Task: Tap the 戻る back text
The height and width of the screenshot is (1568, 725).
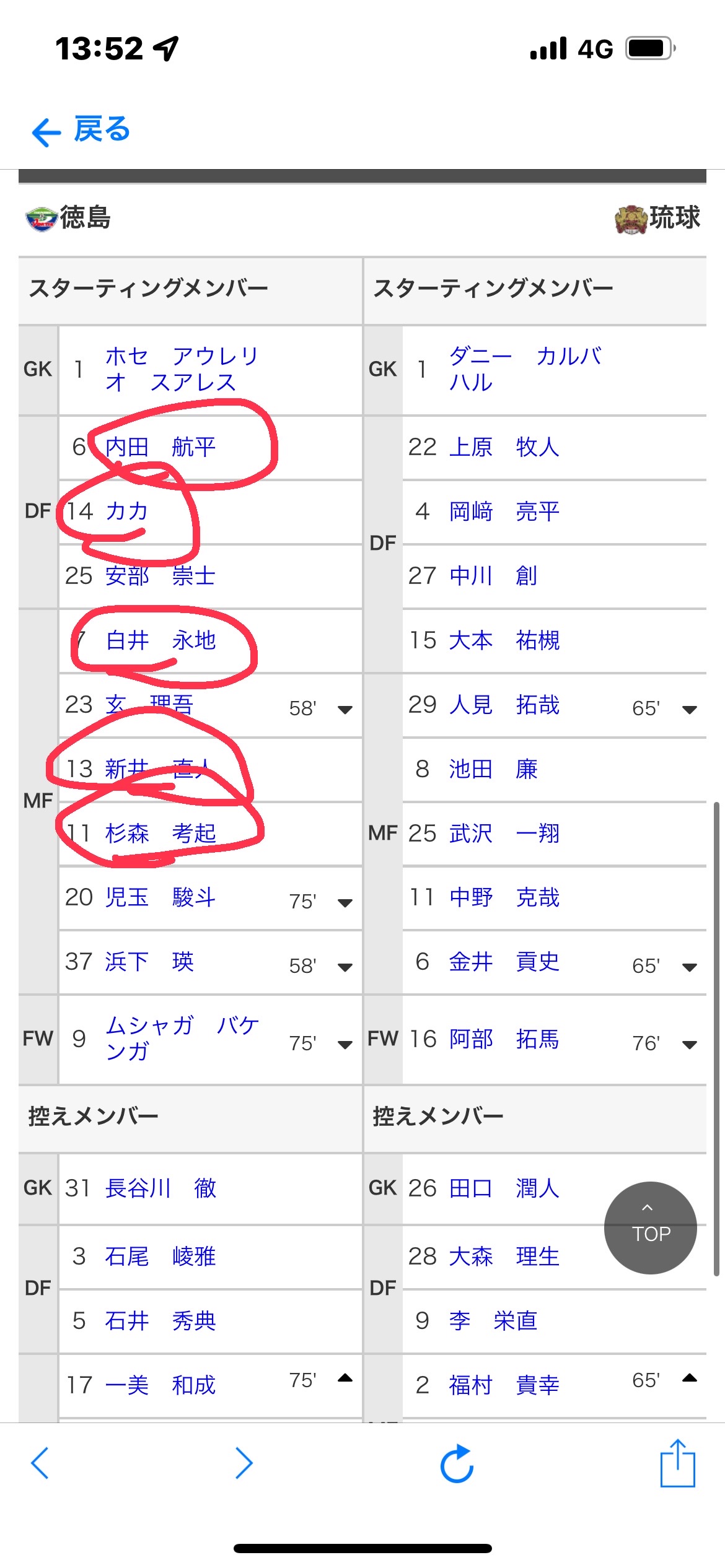Action: pos(102,129)
